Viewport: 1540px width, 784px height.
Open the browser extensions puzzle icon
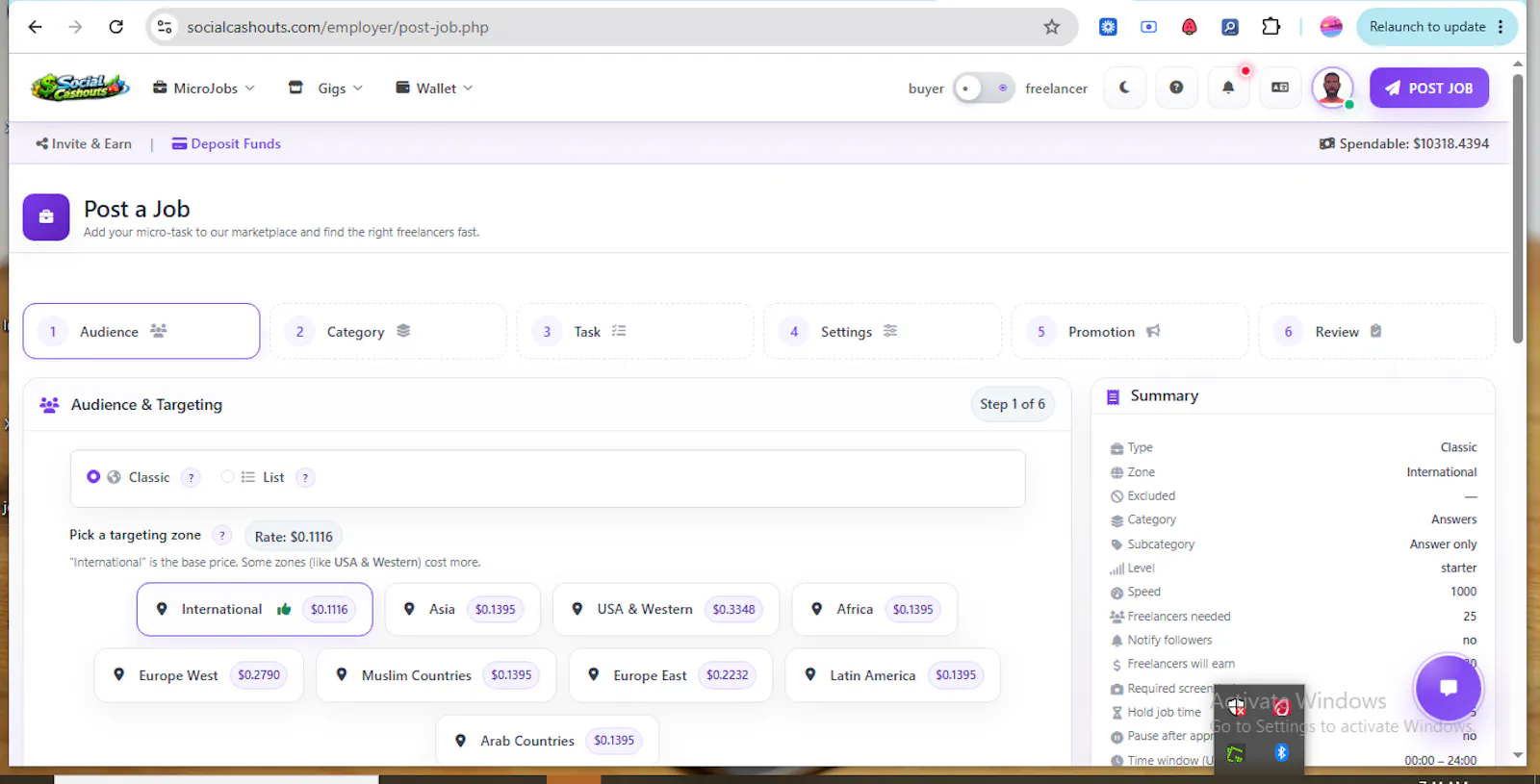(x=1271, y=27)
